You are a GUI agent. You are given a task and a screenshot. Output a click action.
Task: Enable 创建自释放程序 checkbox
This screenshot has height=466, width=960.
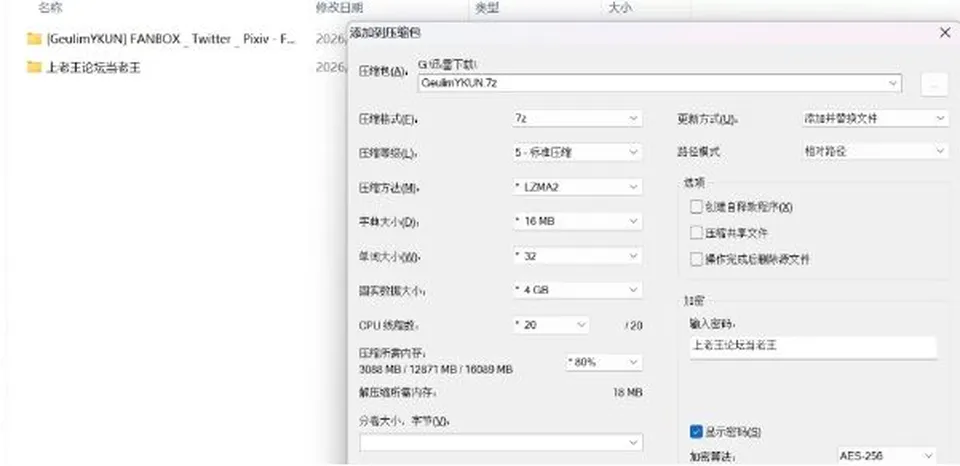click(x=696, y=207)
